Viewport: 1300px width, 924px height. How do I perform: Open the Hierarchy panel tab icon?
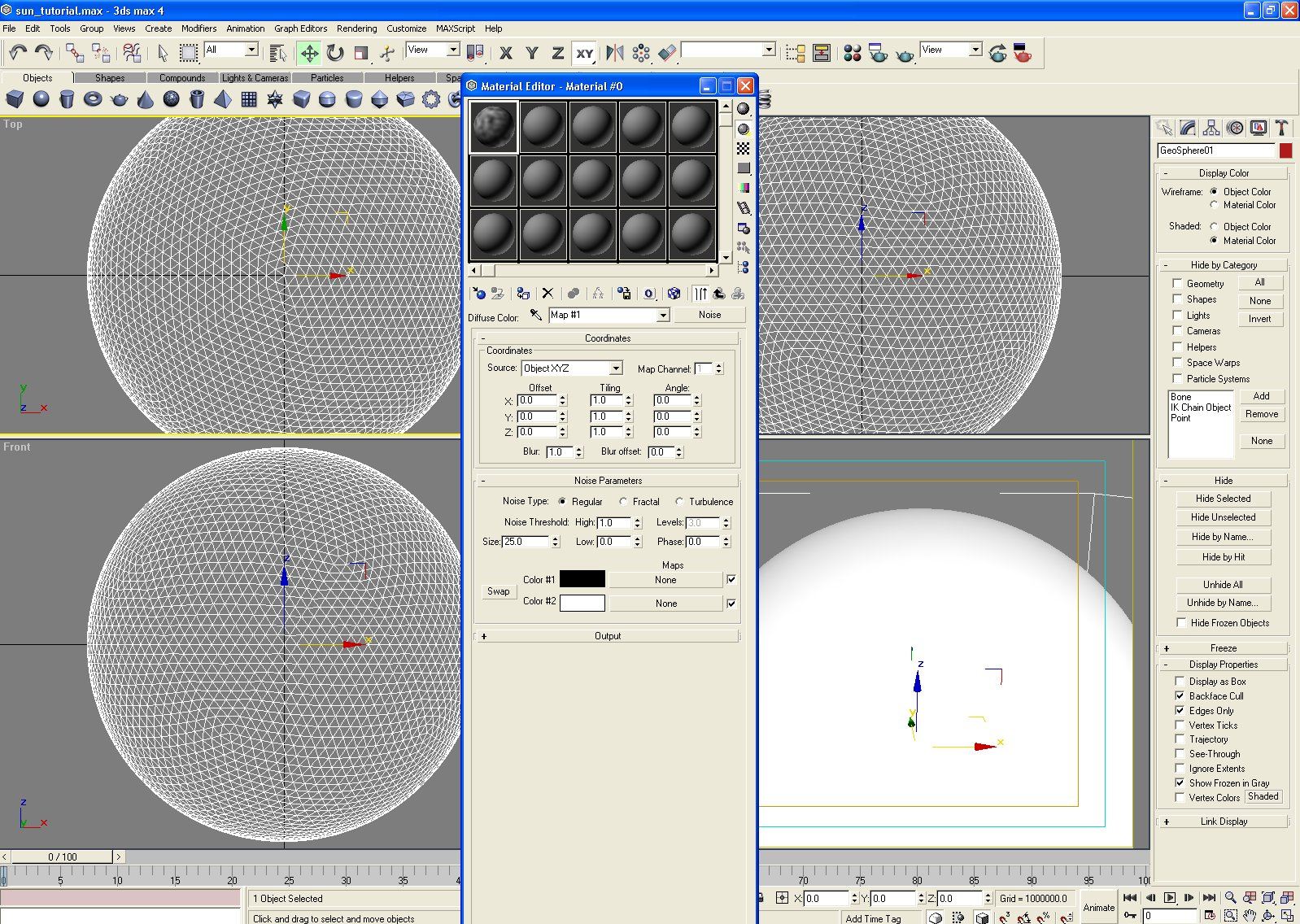point(1211,128)
